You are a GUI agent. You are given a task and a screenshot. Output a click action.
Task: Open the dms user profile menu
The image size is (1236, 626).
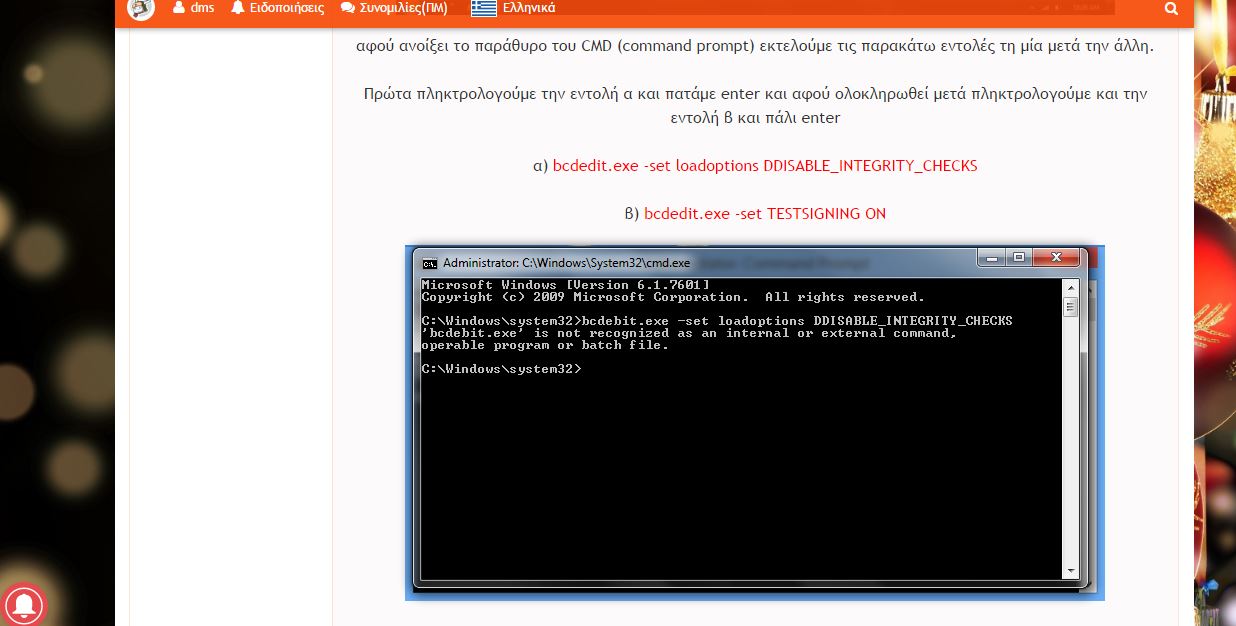194,8
